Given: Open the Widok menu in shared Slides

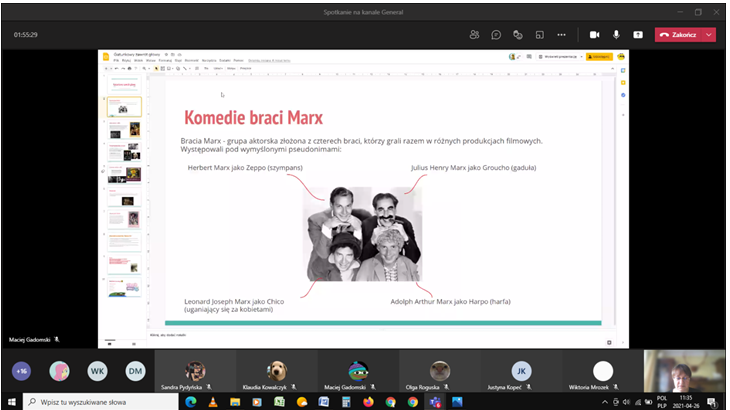Looking at the screenshot, I should click(138, 60).
